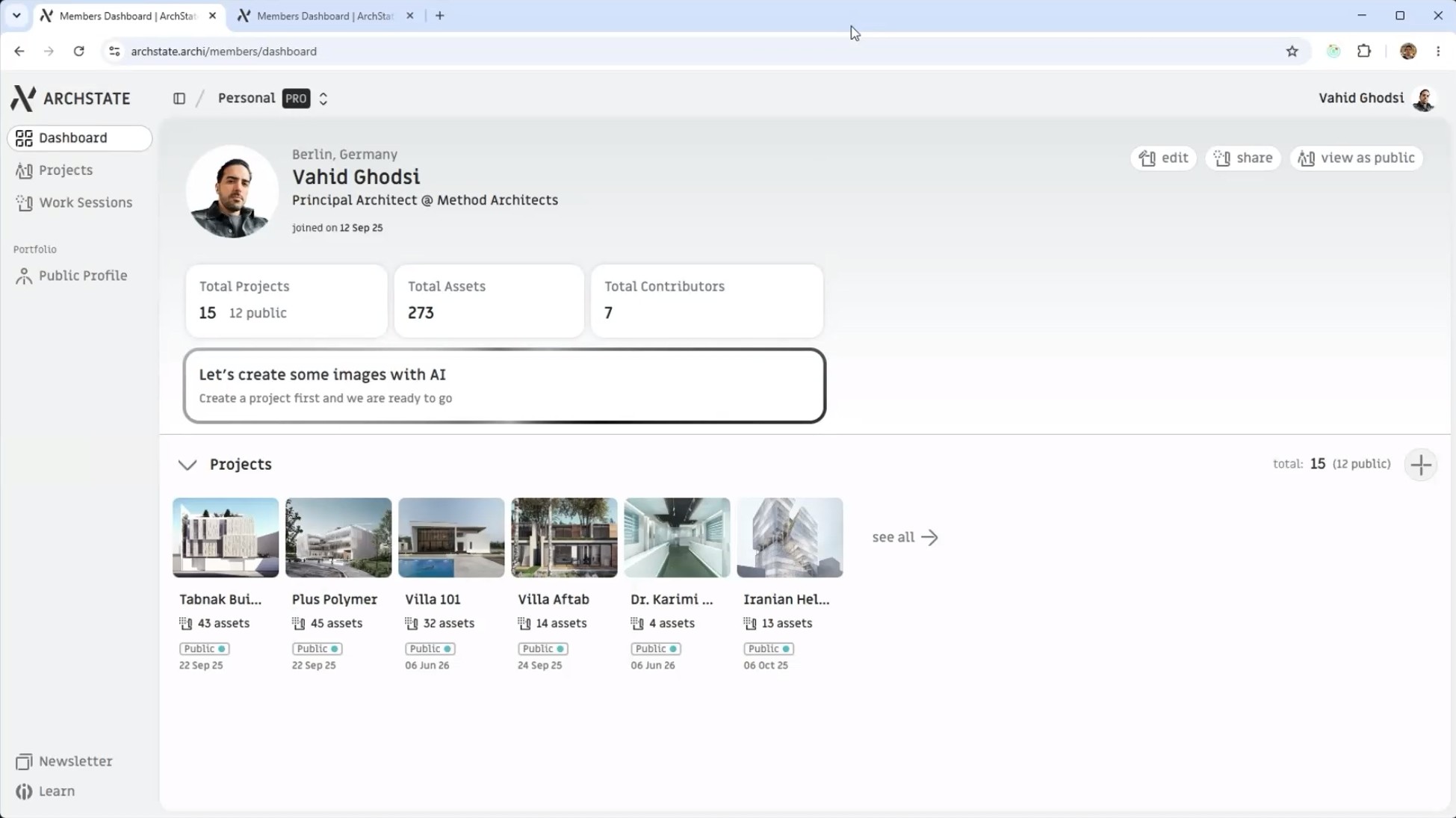Click the Villa Aftab project title
The height and width of the screenshot is (818, 1456).
click(x=554, y=599)
